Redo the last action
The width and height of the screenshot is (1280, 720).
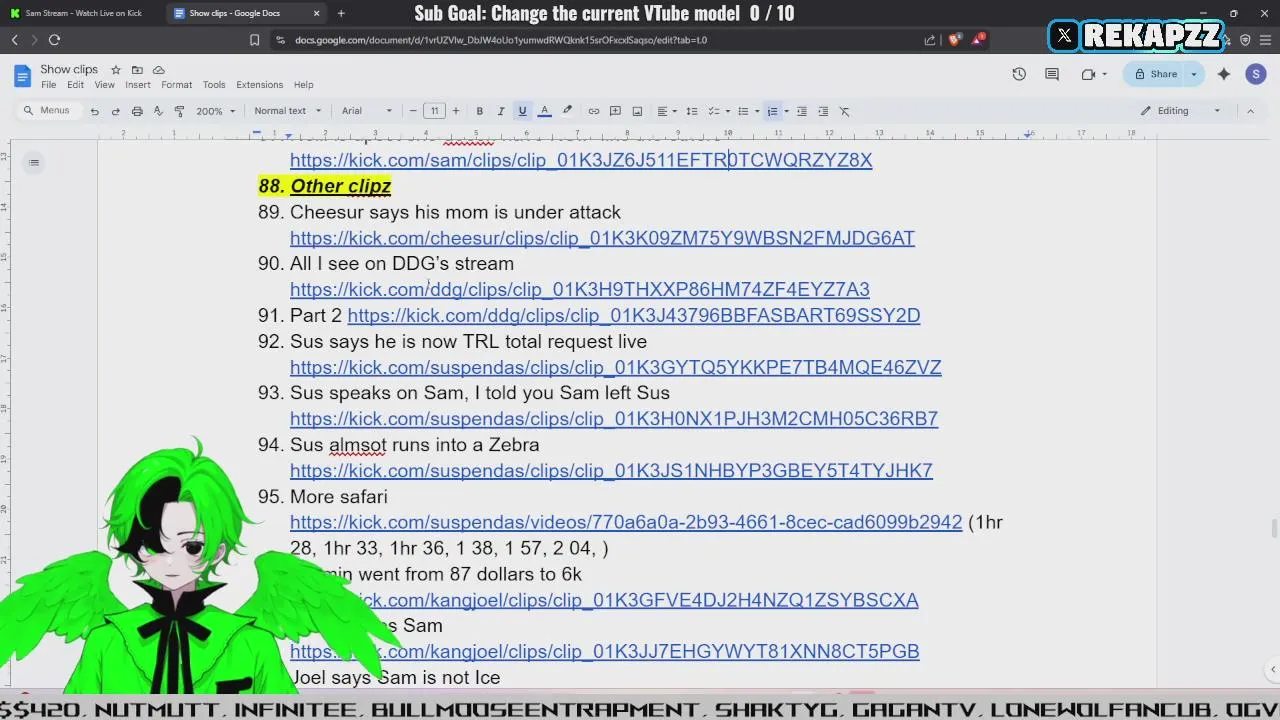[115, 111]
